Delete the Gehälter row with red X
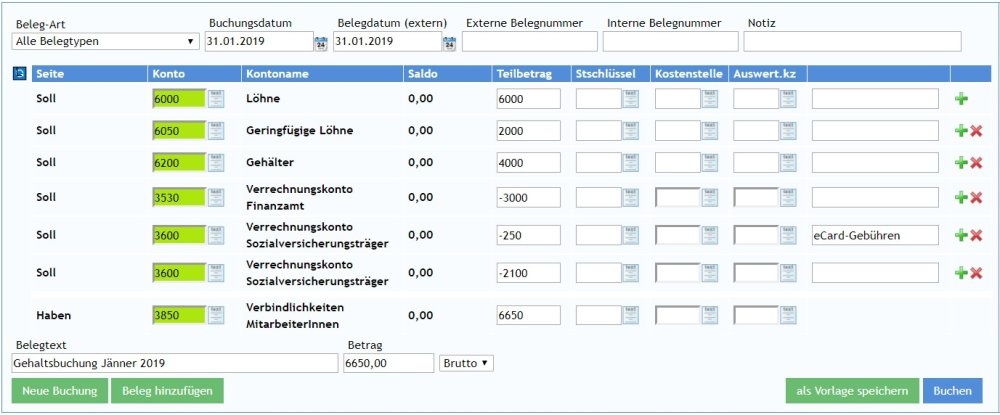Image resolution: width=1000 pixels, height=415 pixels. pos(976,163)
